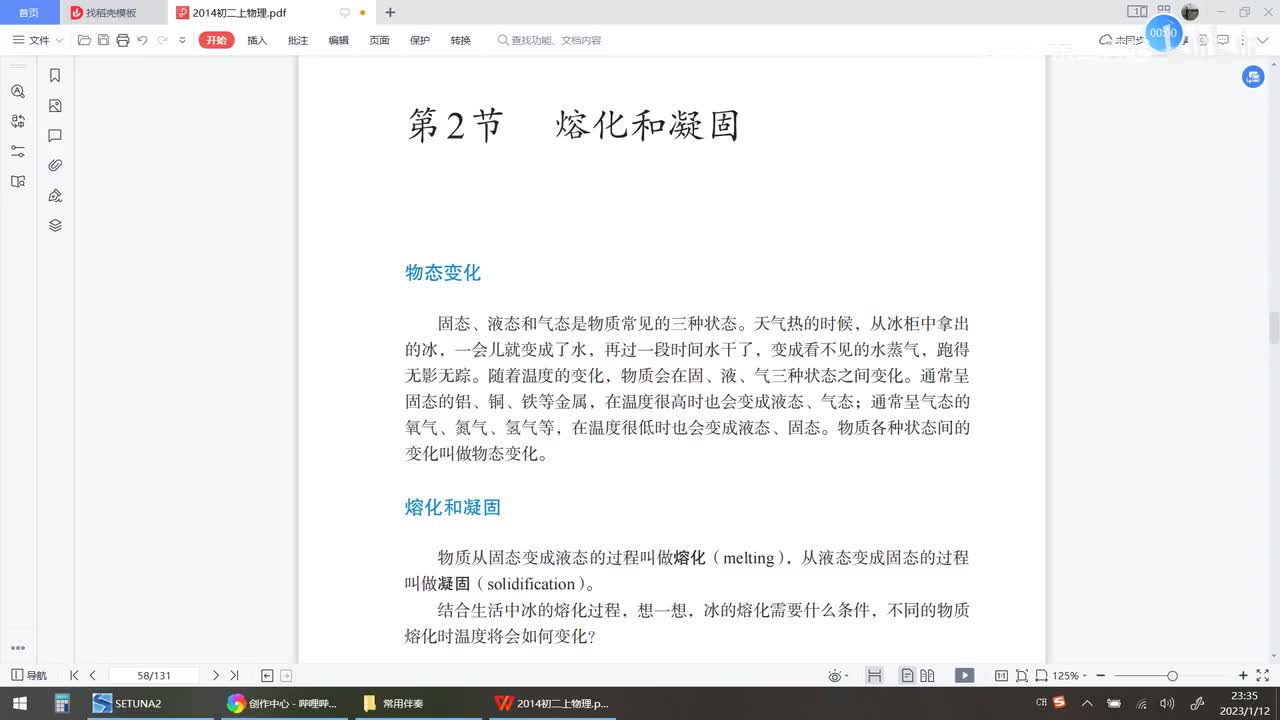Image resolution: width=1280 pixels, height=720 pixels.
Task: Select the 保护 ribbon tab
Action: pyautogui.click(x=420, y=40)
